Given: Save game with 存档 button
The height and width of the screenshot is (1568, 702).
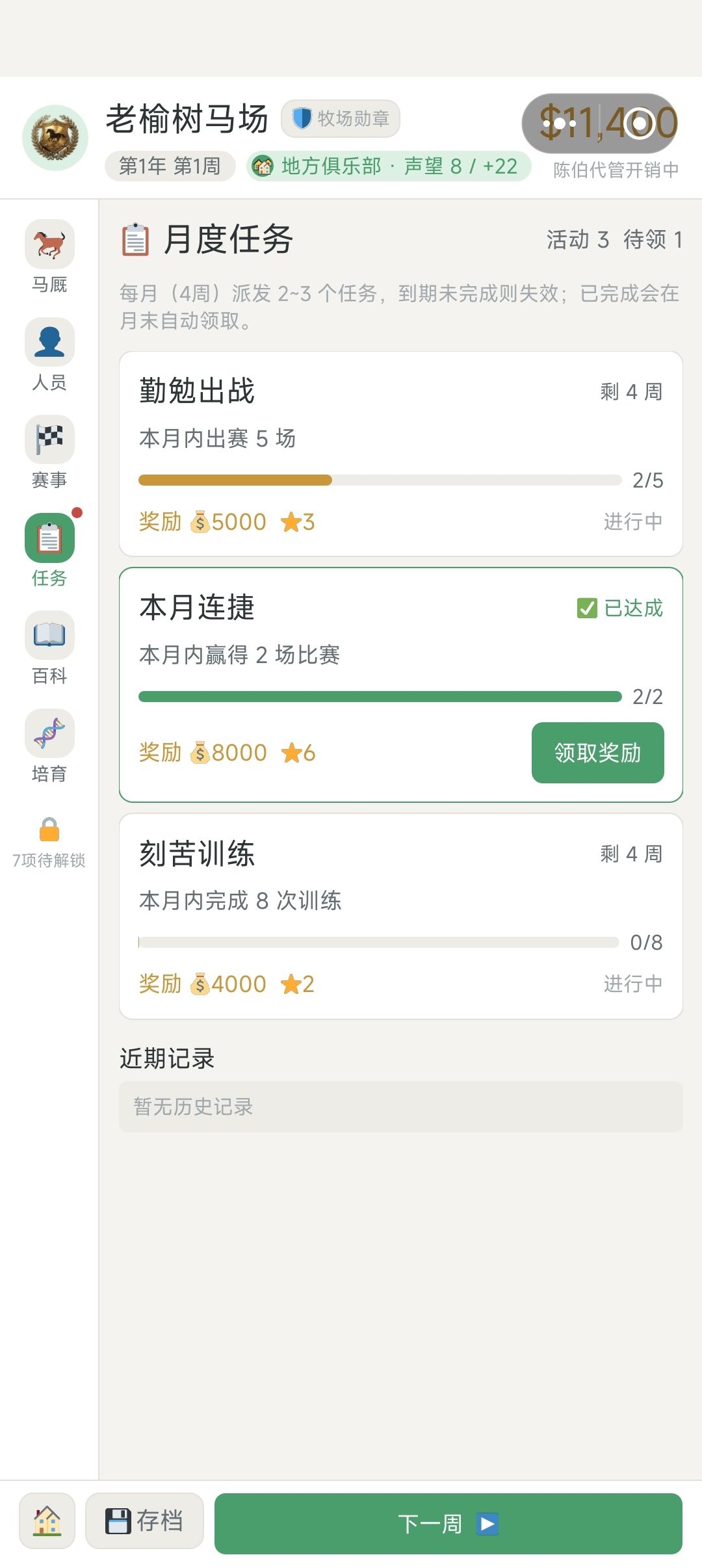Looking at the screenshot, I should (144, 1521).
